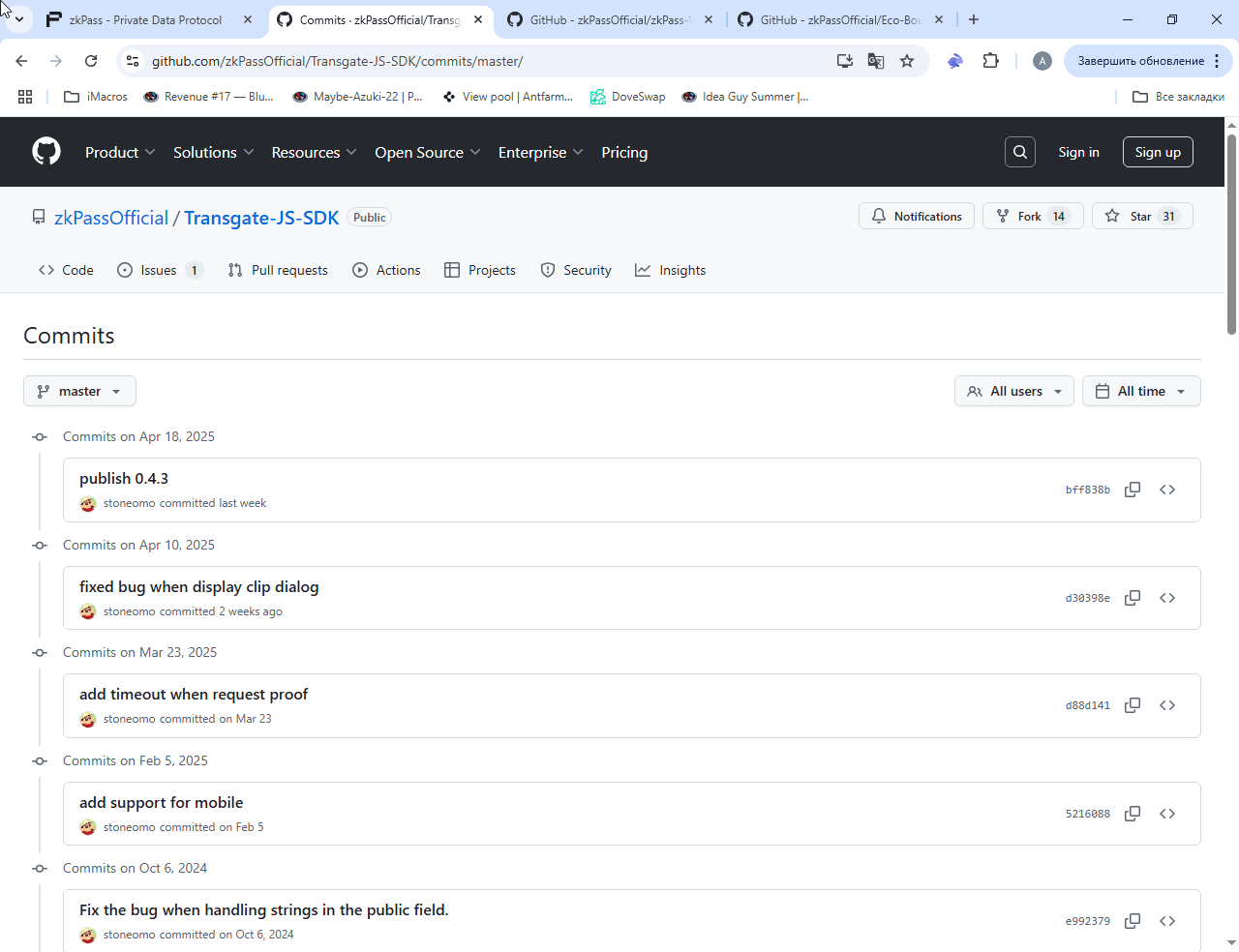The width and height of the screenshot is (1239, 952).
Task: Bookmark this page with star icon
Action: click(907, 61)
